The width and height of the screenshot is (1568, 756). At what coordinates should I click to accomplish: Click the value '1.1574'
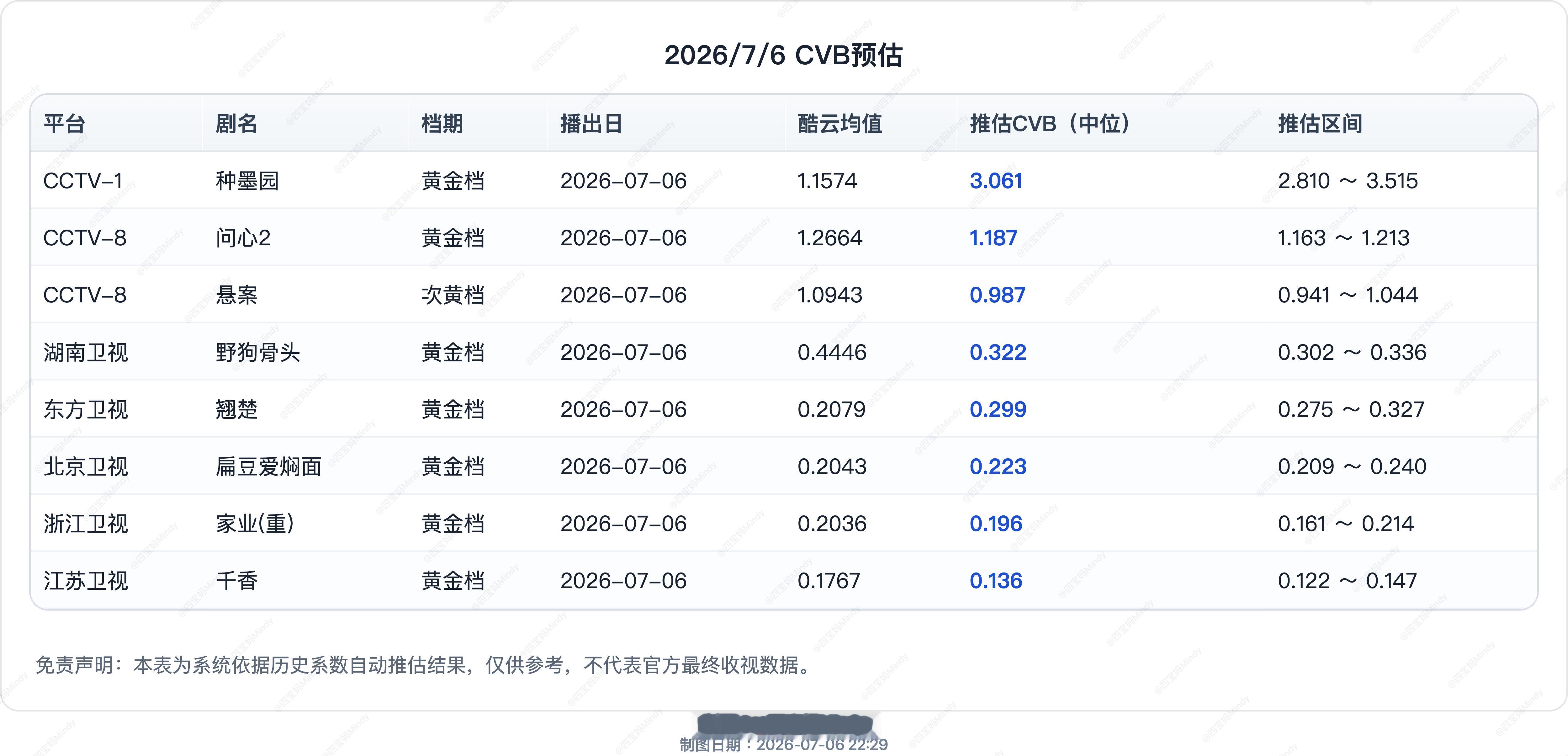coord(827,181)
